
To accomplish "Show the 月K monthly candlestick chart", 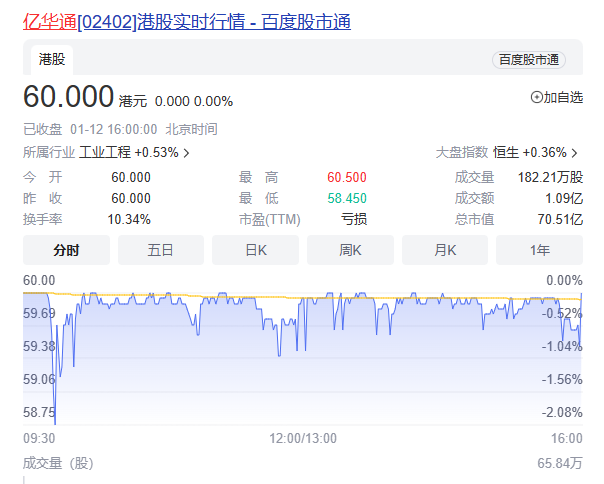I will [x=444, y=250].
